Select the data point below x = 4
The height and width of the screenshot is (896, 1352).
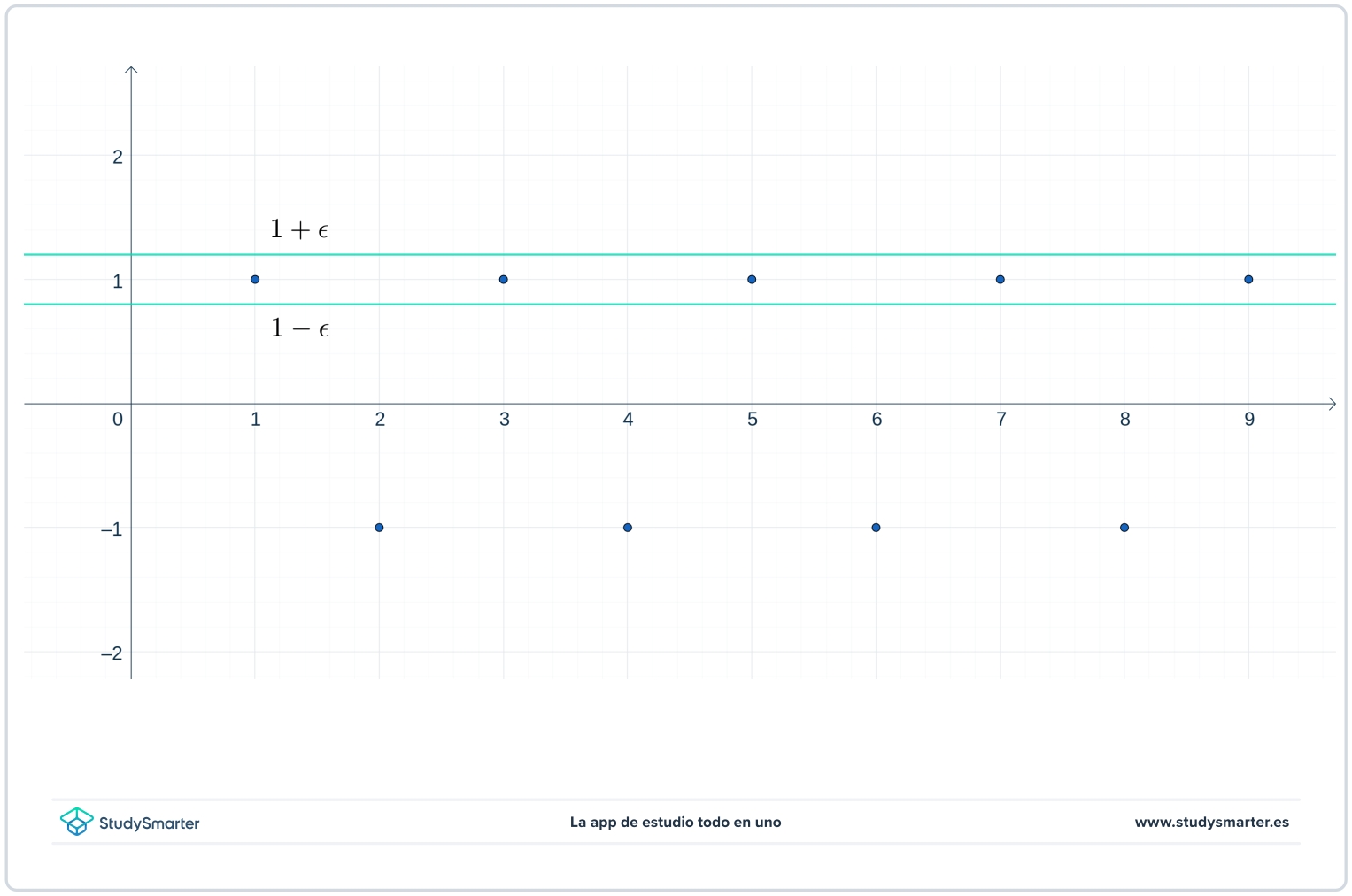click(x=628, y=527)
